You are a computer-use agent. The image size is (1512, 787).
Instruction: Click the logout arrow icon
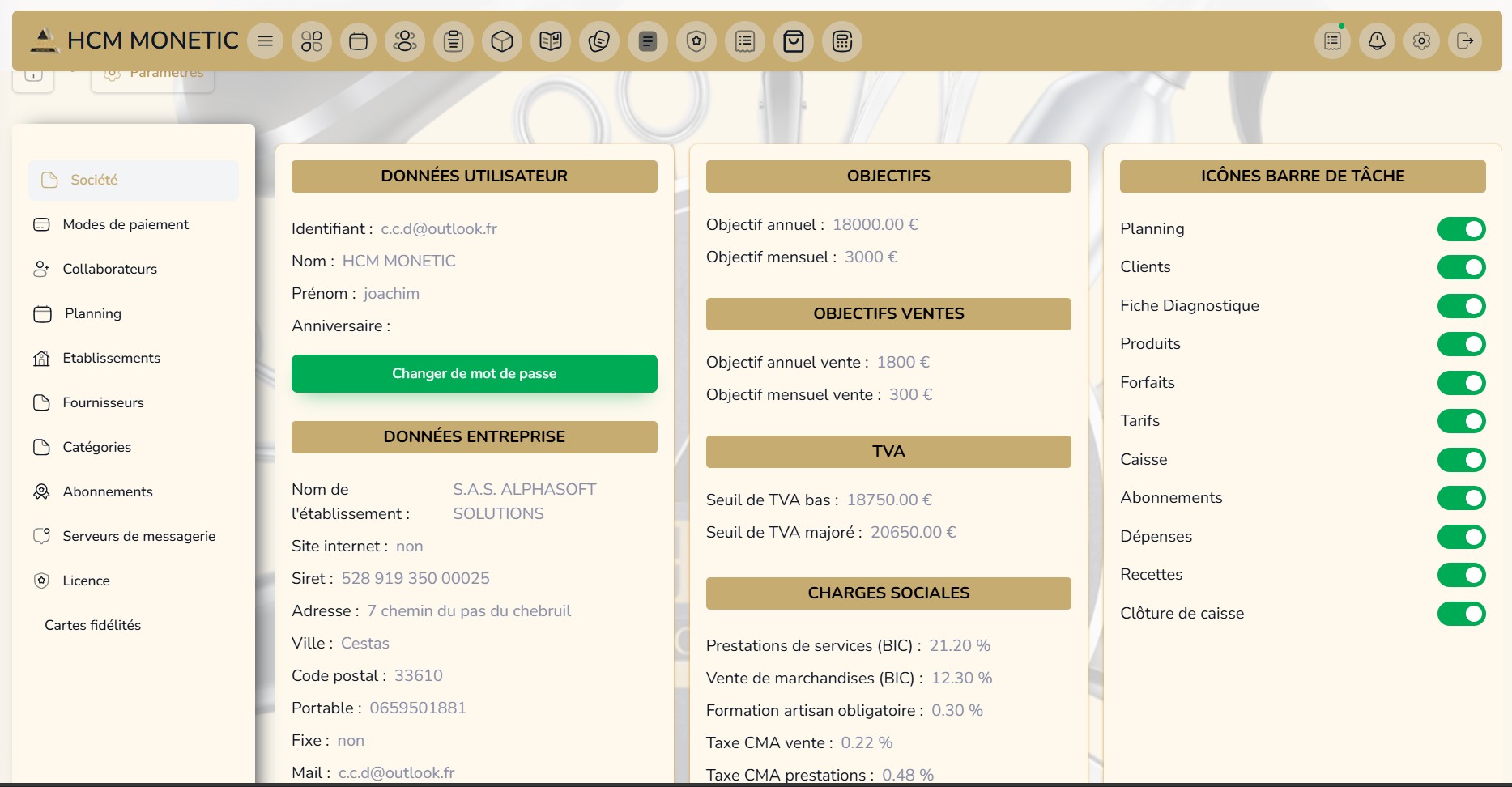(1465, 41)
